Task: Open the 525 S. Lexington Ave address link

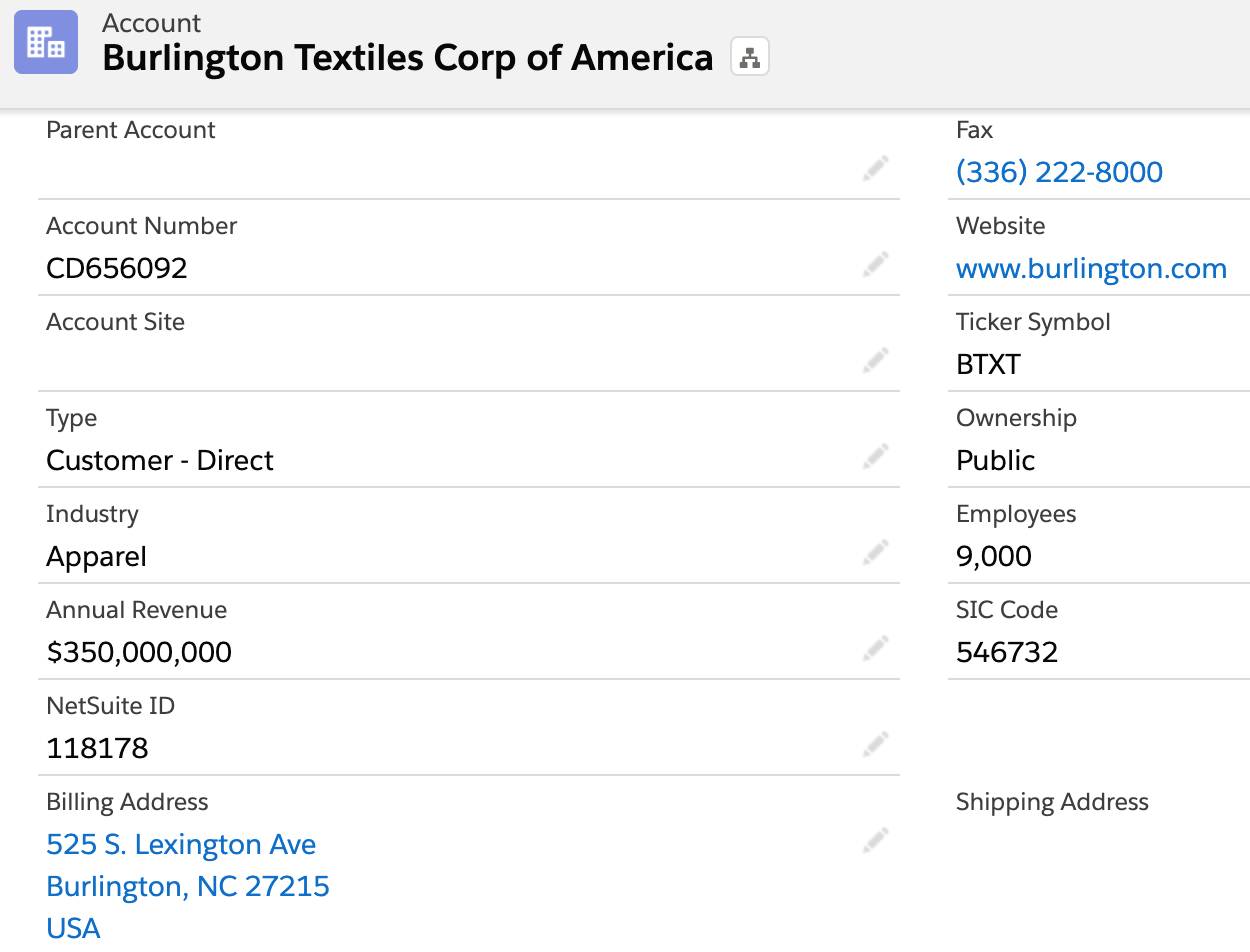Action: (181, 845)
